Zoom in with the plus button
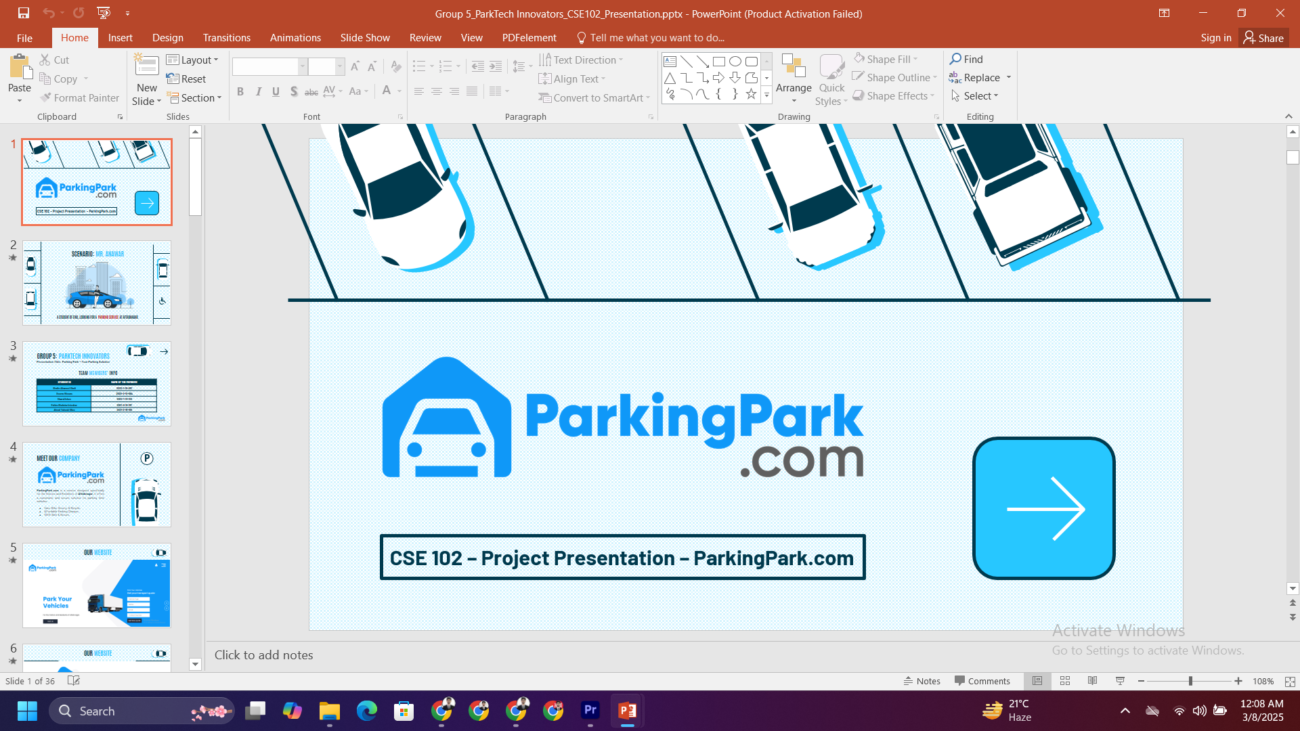The height and width of the screenshot is (731, 1300). [x=1238, y=681]
